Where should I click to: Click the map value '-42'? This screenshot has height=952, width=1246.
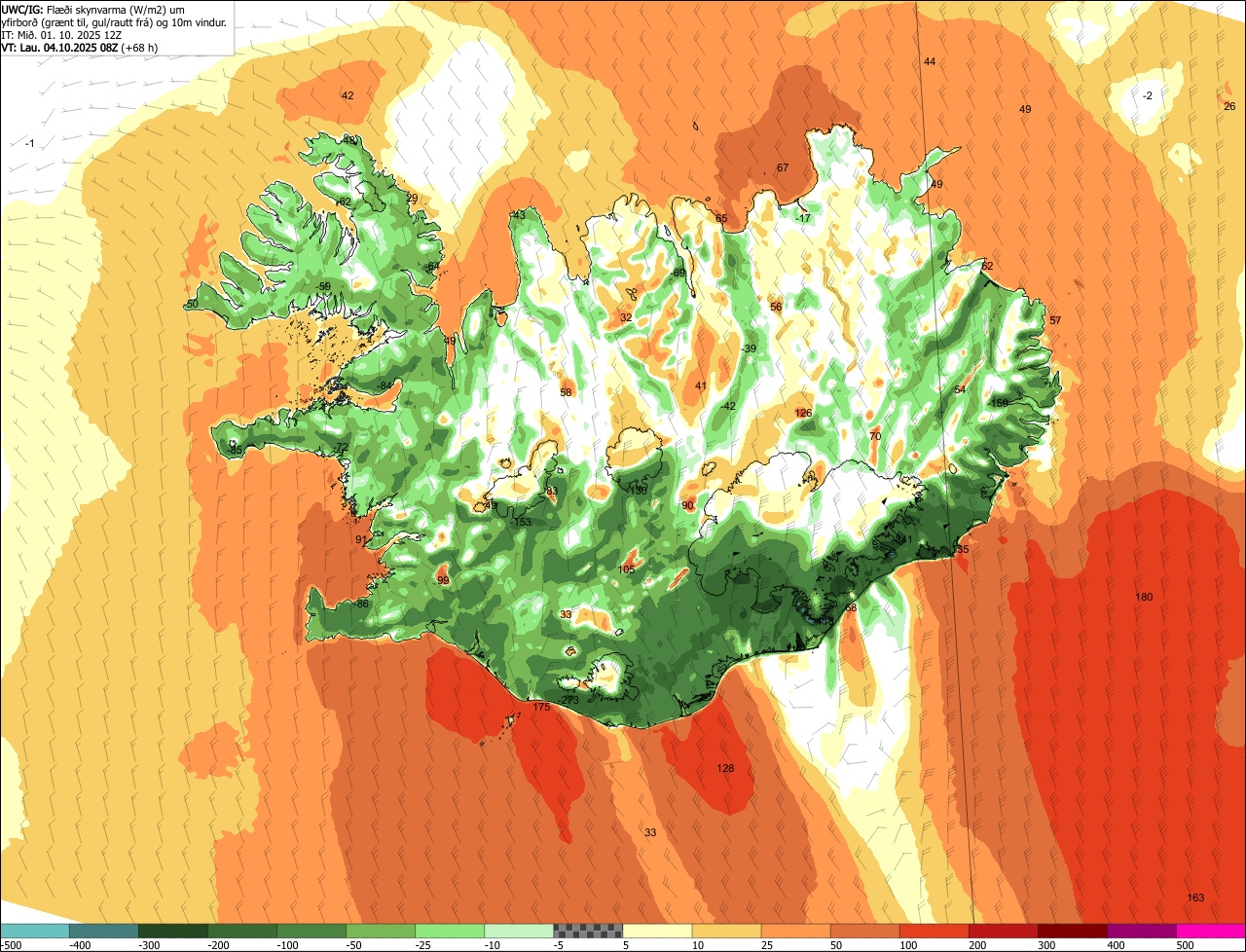click(x=728, y=407)
